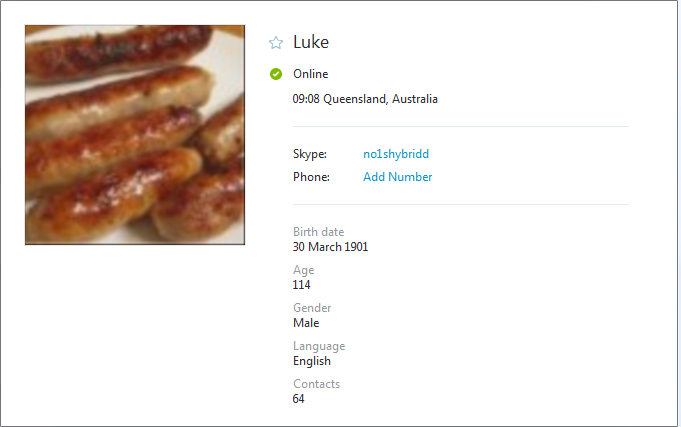Click the Online status text
Viewport: 681px width, 427px height.
tap(310, 74)
